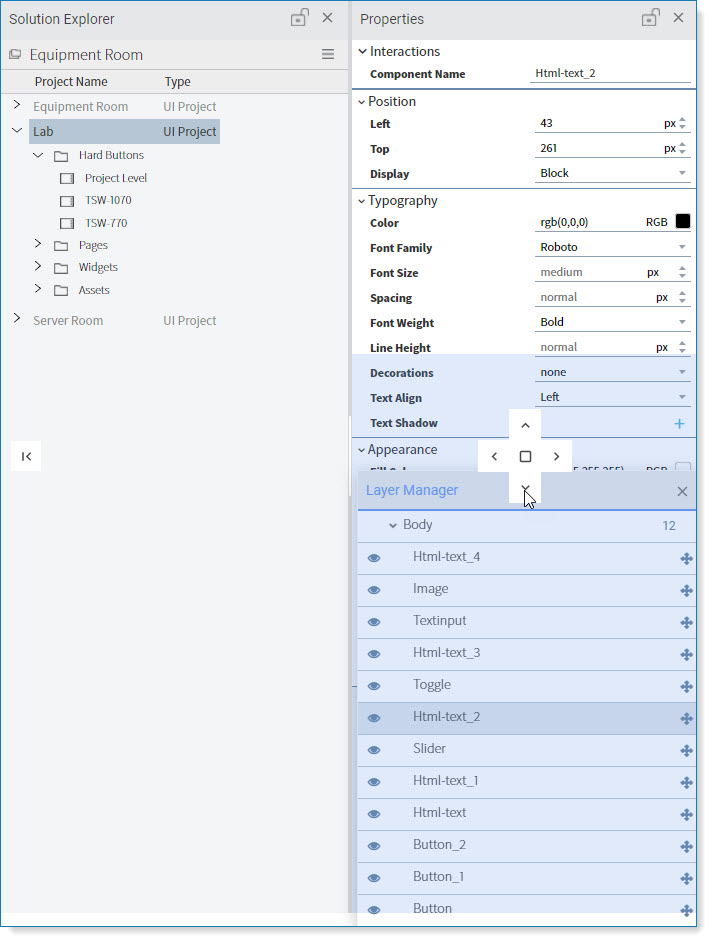Click the Font Size stepper arrows
The width and height of the screenshot is (712, 942).
[x=682, y=272]
